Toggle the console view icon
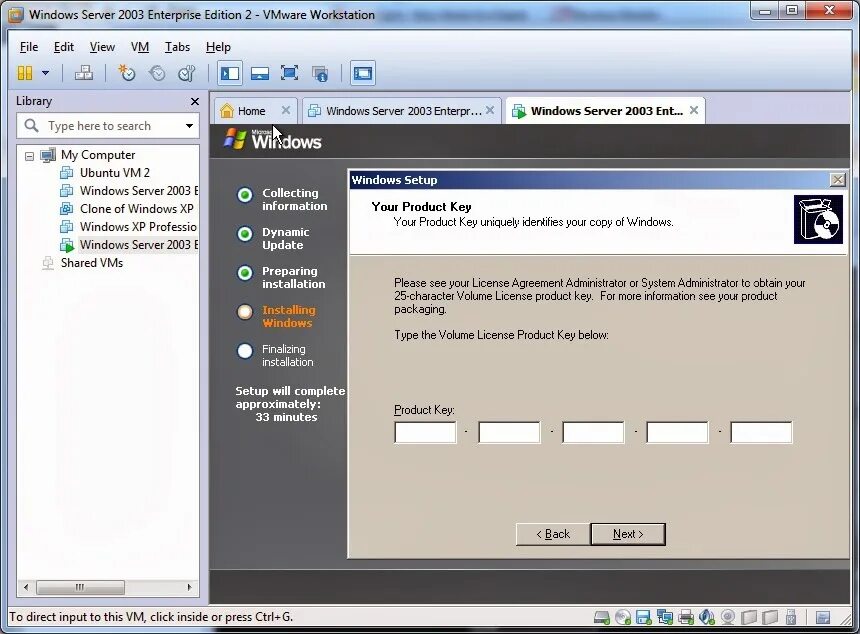The height and width of the screenshot is (634, 860). coord(363,73)
